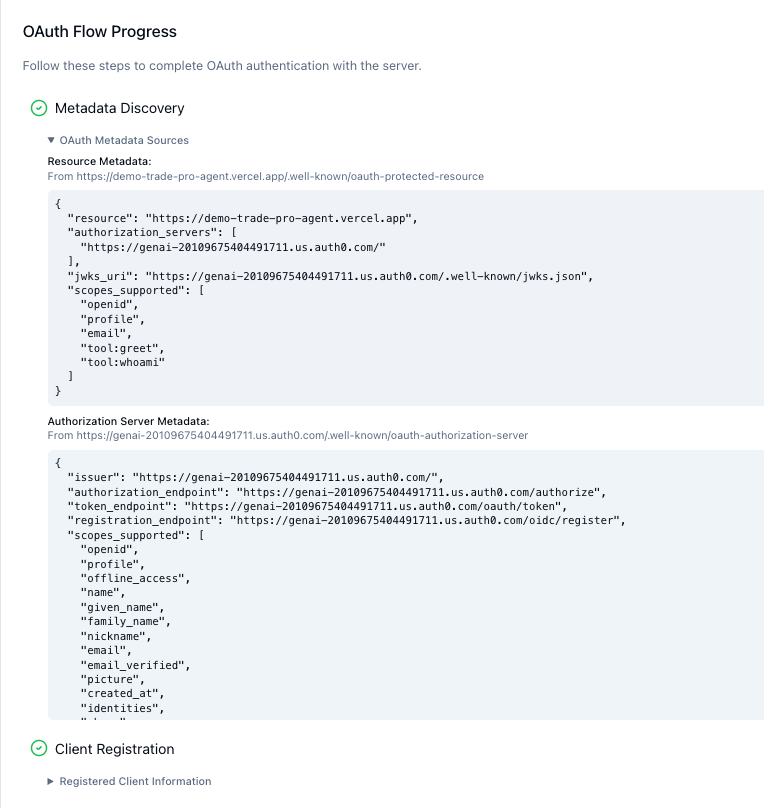Click the OAuth Flow Progress title
Viewport: 764px width, 808px height.
coord(100,32)
